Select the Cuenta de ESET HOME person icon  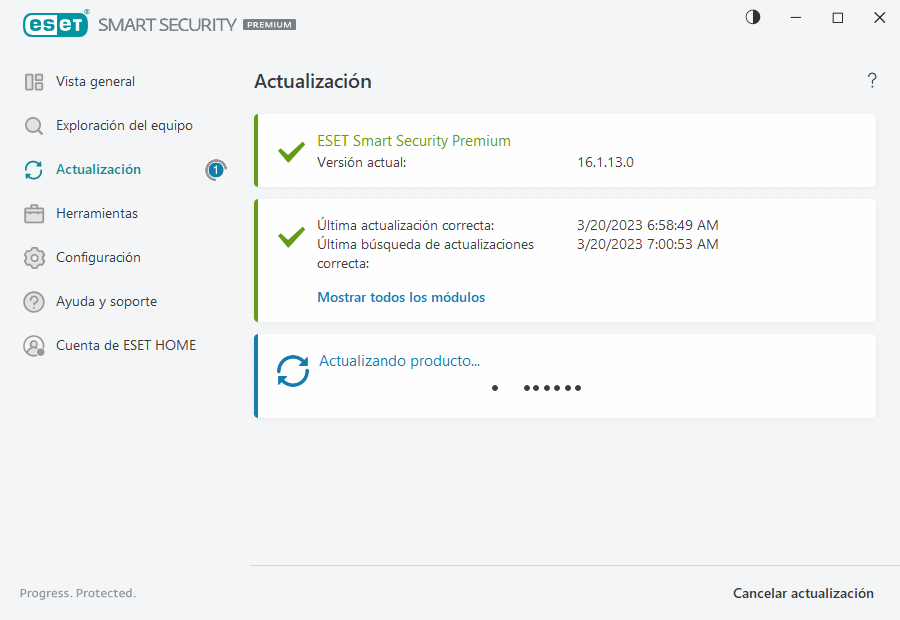(x=35, y=345)
